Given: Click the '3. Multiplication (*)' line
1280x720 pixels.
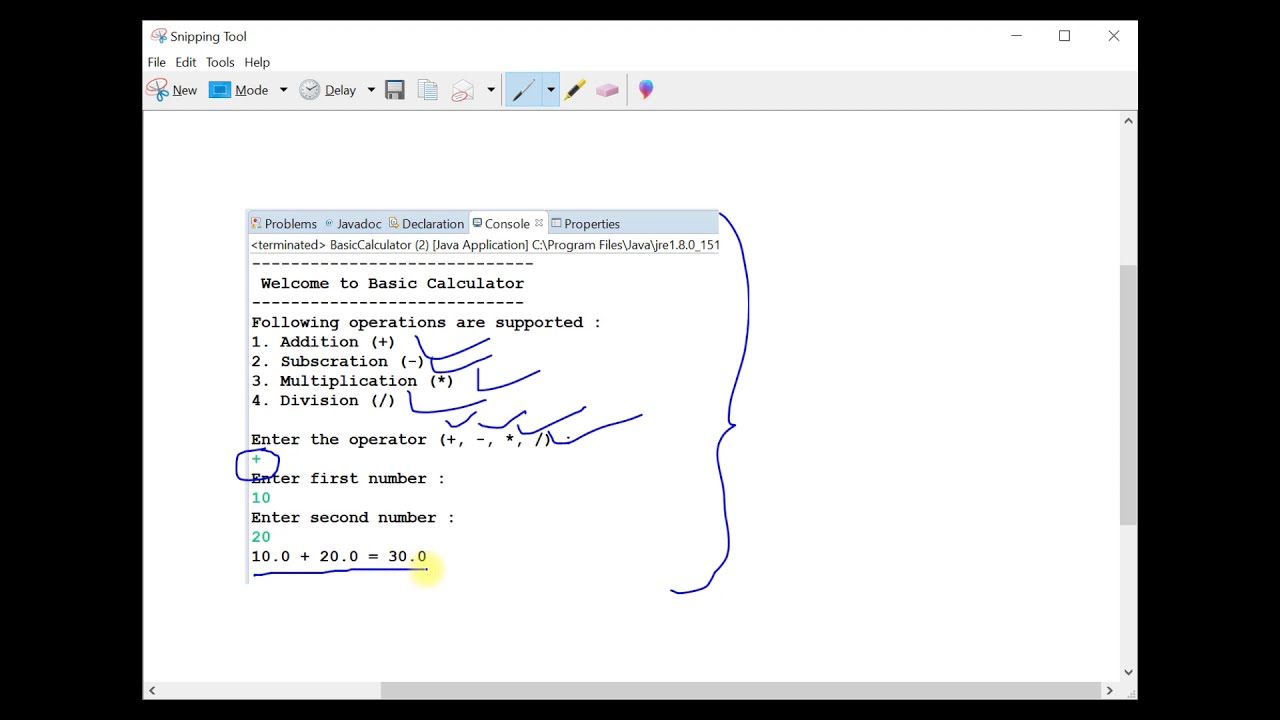Looking at the screenshot, I should (352, 381).
